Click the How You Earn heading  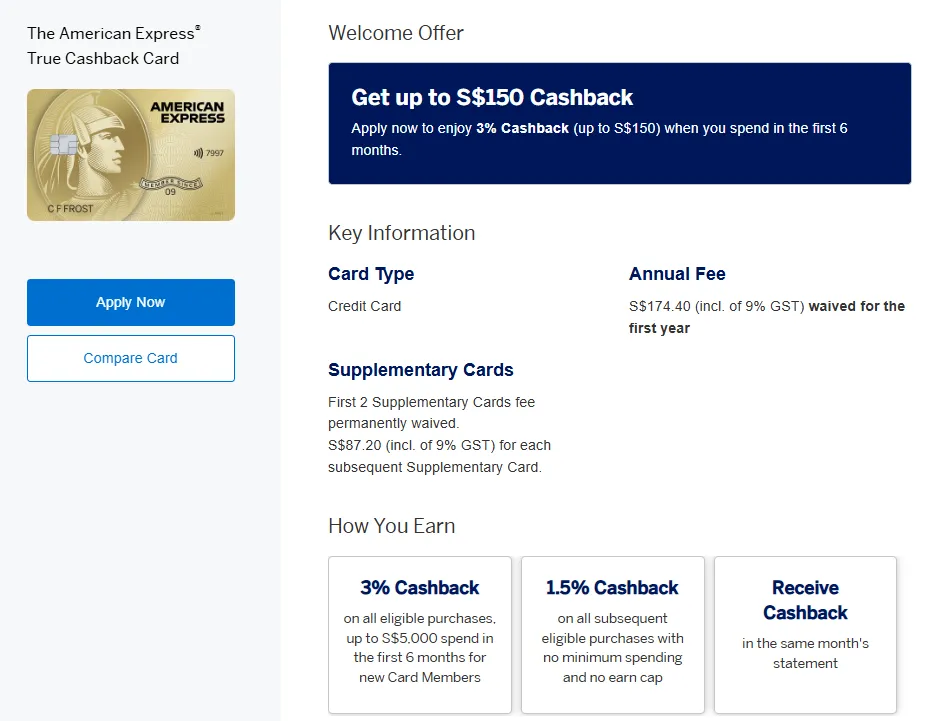point(391,526)
